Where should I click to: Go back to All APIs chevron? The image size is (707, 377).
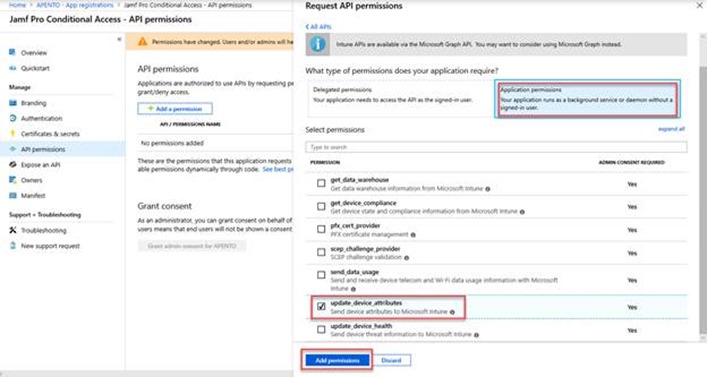click(318, 27)
